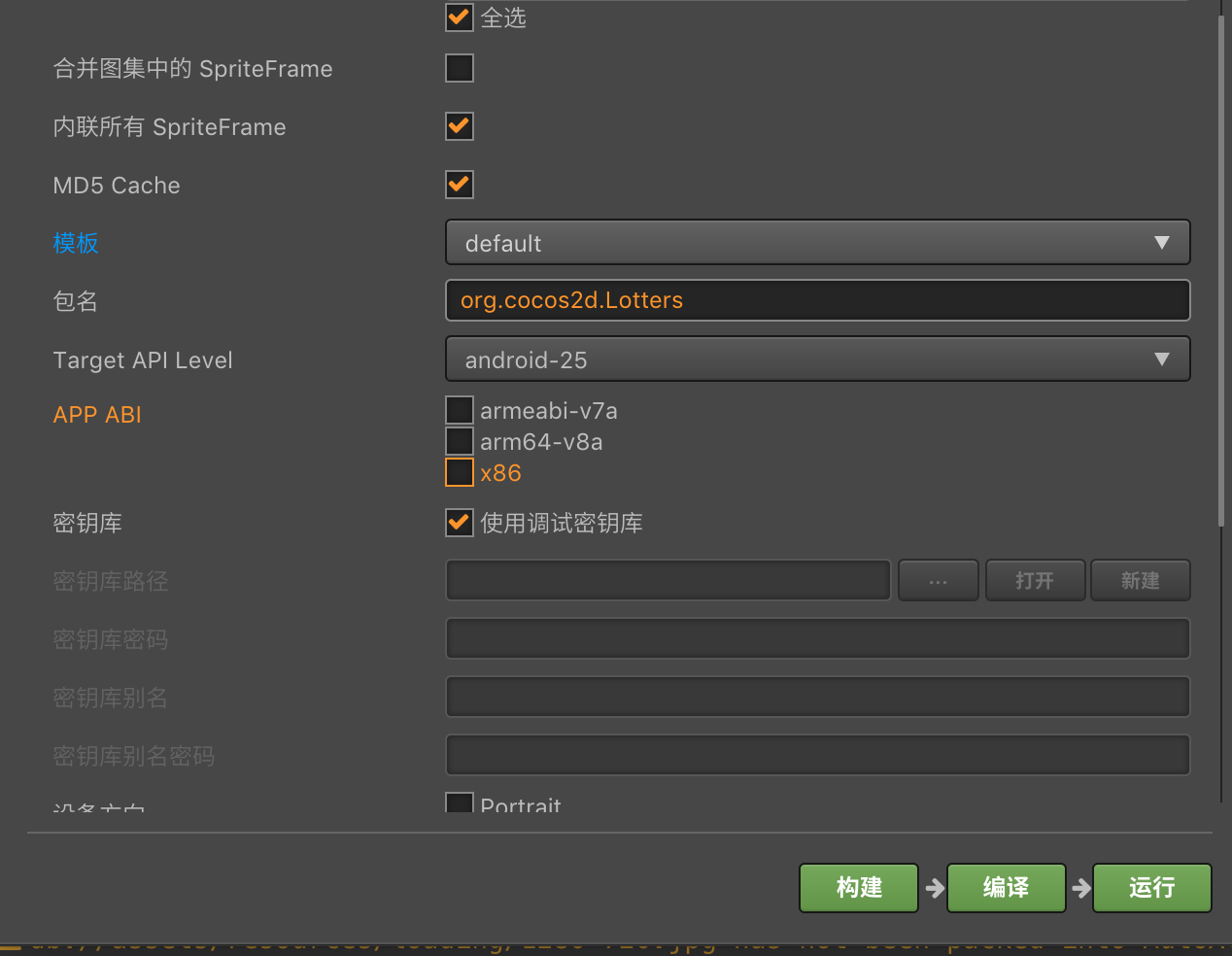Screen dimensions: 1232x956
Task: Open the 模板 help link
Action: (x=76, y=243)
